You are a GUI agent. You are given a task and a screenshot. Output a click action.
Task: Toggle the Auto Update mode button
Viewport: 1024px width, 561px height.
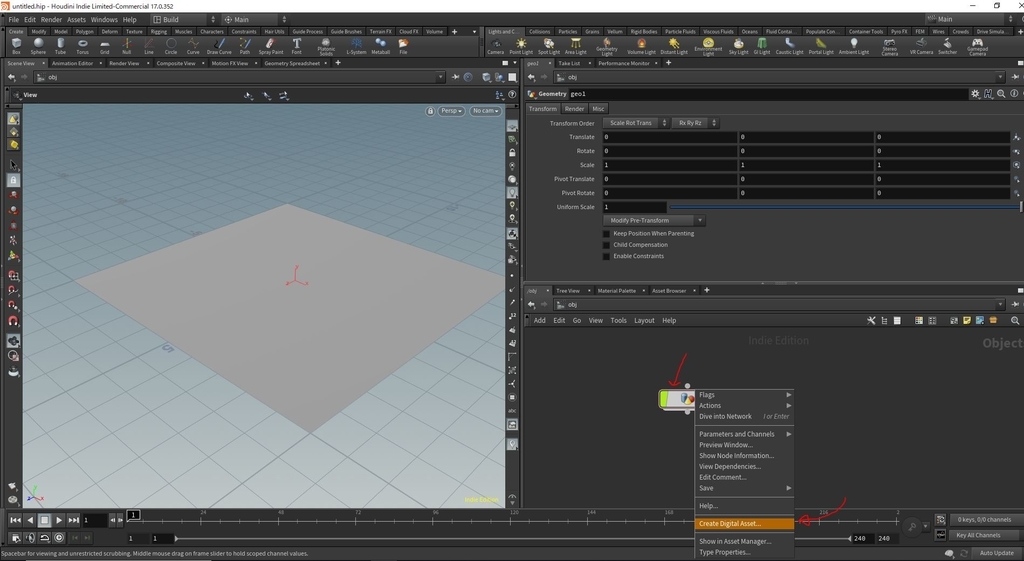997,553
